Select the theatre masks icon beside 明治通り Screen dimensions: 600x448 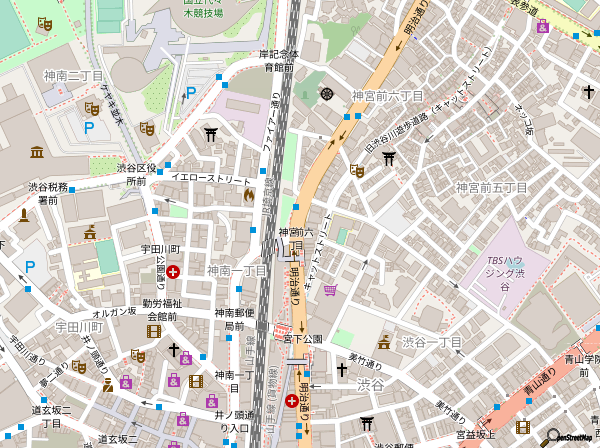[356, 170]
